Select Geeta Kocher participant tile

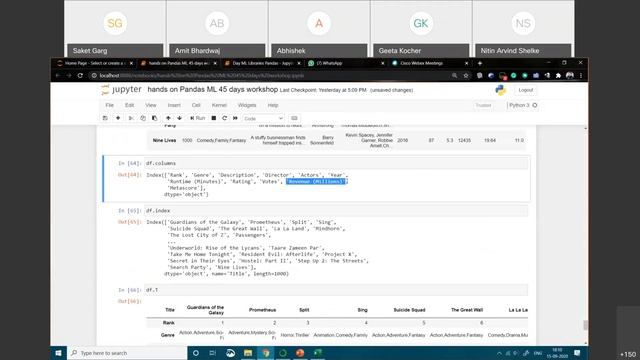coord(421,29)
